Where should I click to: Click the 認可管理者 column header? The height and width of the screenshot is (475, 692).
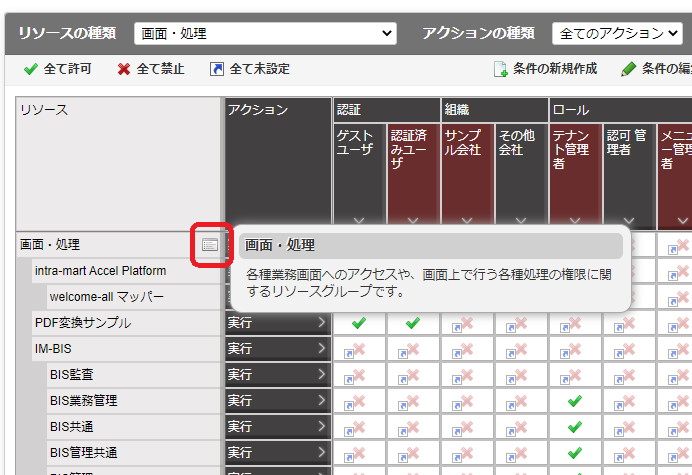[629, 160]
